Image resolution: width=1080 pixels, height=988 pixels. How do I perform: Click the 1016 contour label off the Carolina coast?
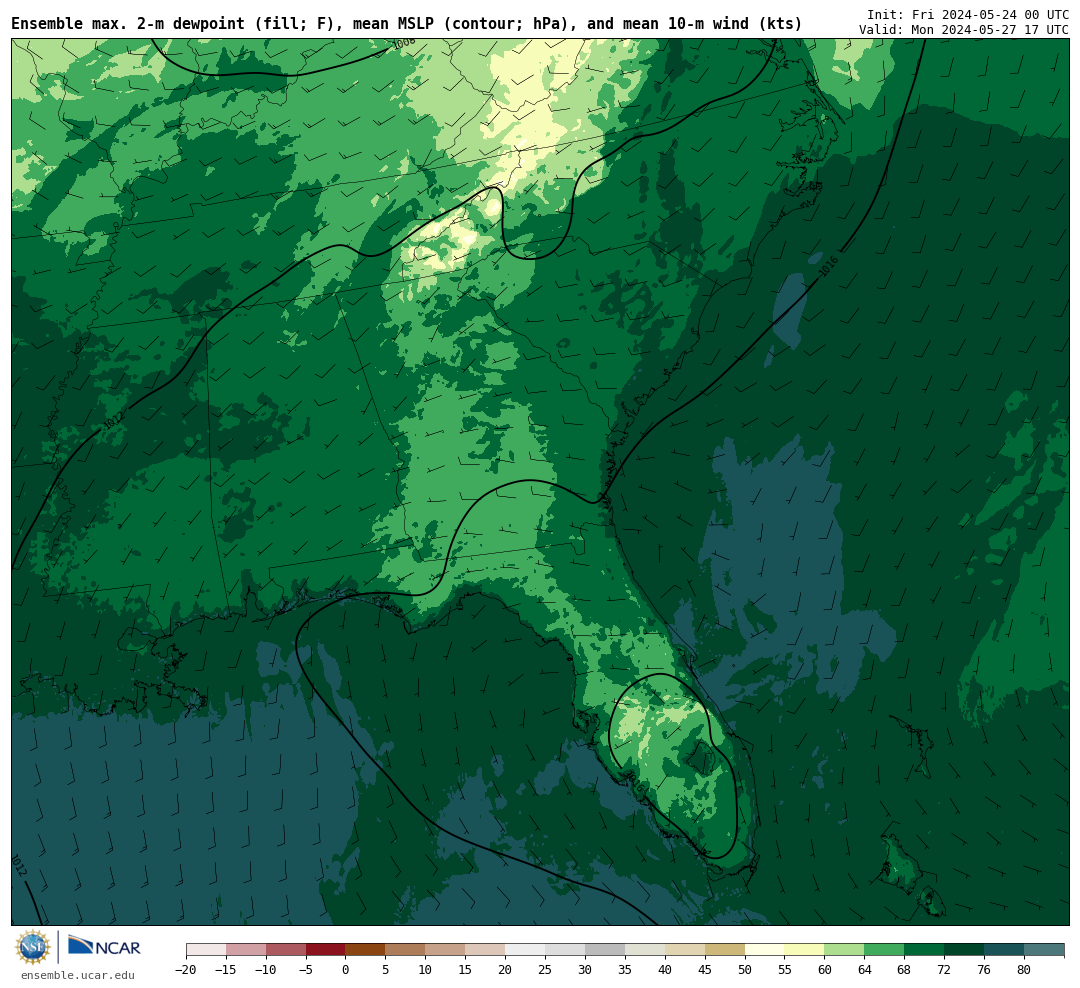point(829,267)
